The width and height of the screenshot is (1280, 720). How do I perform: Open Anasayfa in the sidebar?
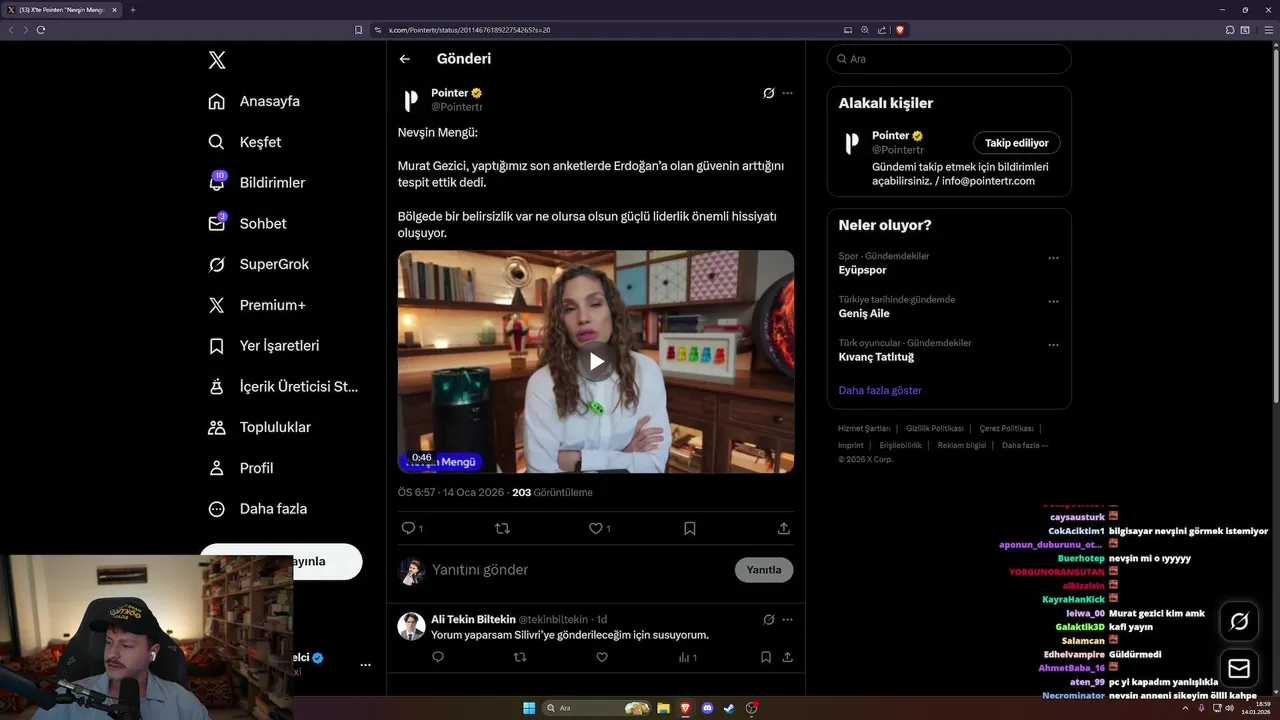click(x=254, y=101)
